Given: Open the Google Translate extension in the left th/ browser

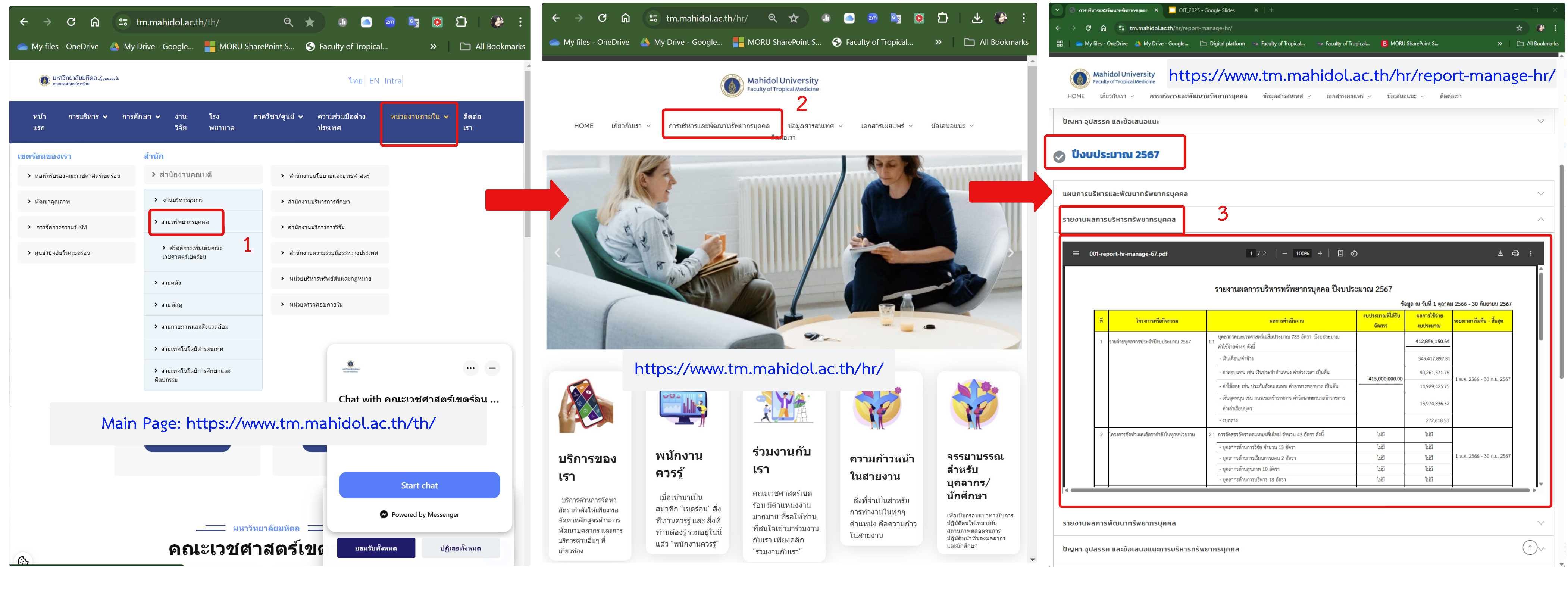Looking at the screenshot, I should pyautogui.click(x=414, y=22).
